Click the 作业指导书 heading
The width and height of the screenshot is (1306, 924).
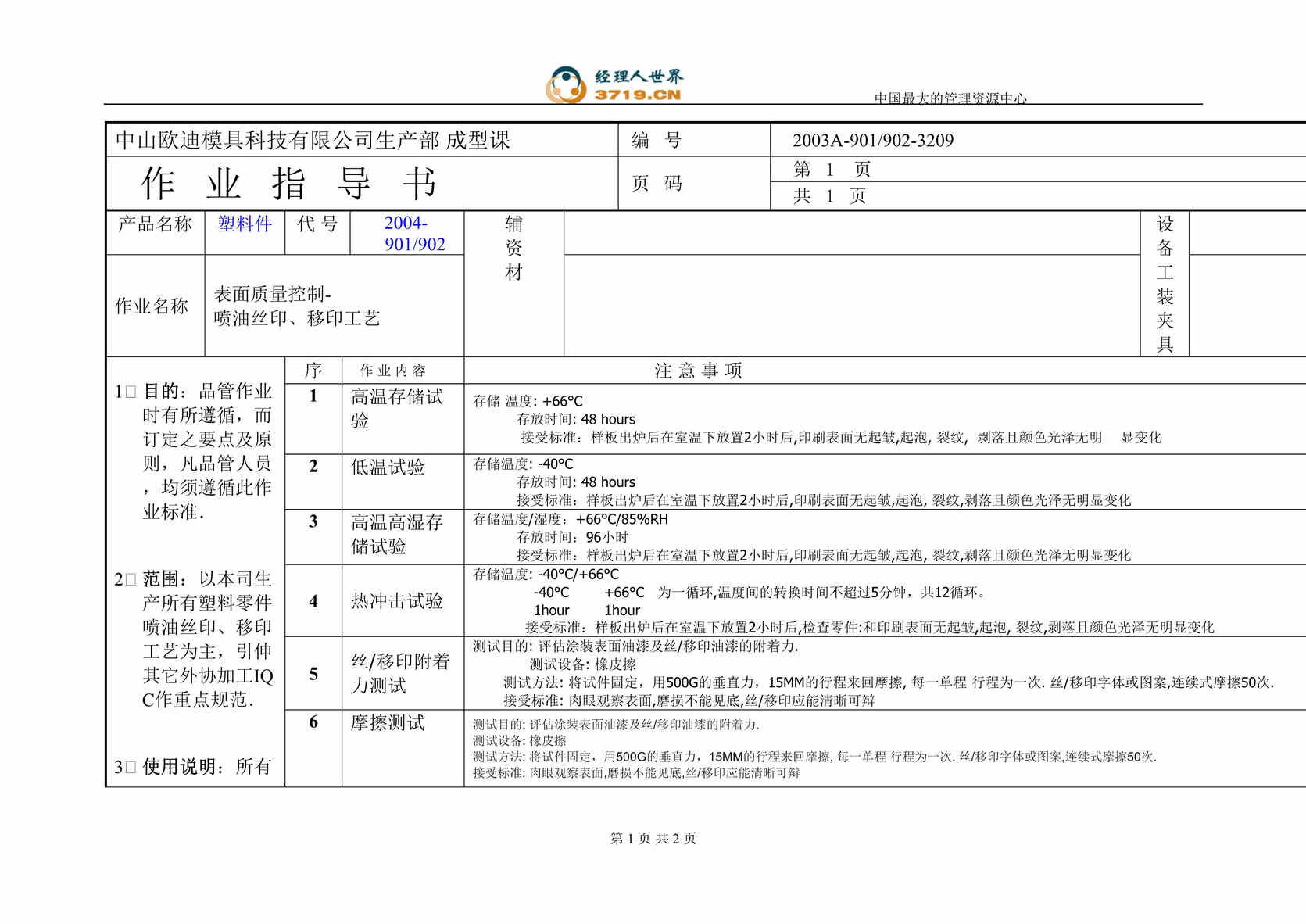pos(288,184)
